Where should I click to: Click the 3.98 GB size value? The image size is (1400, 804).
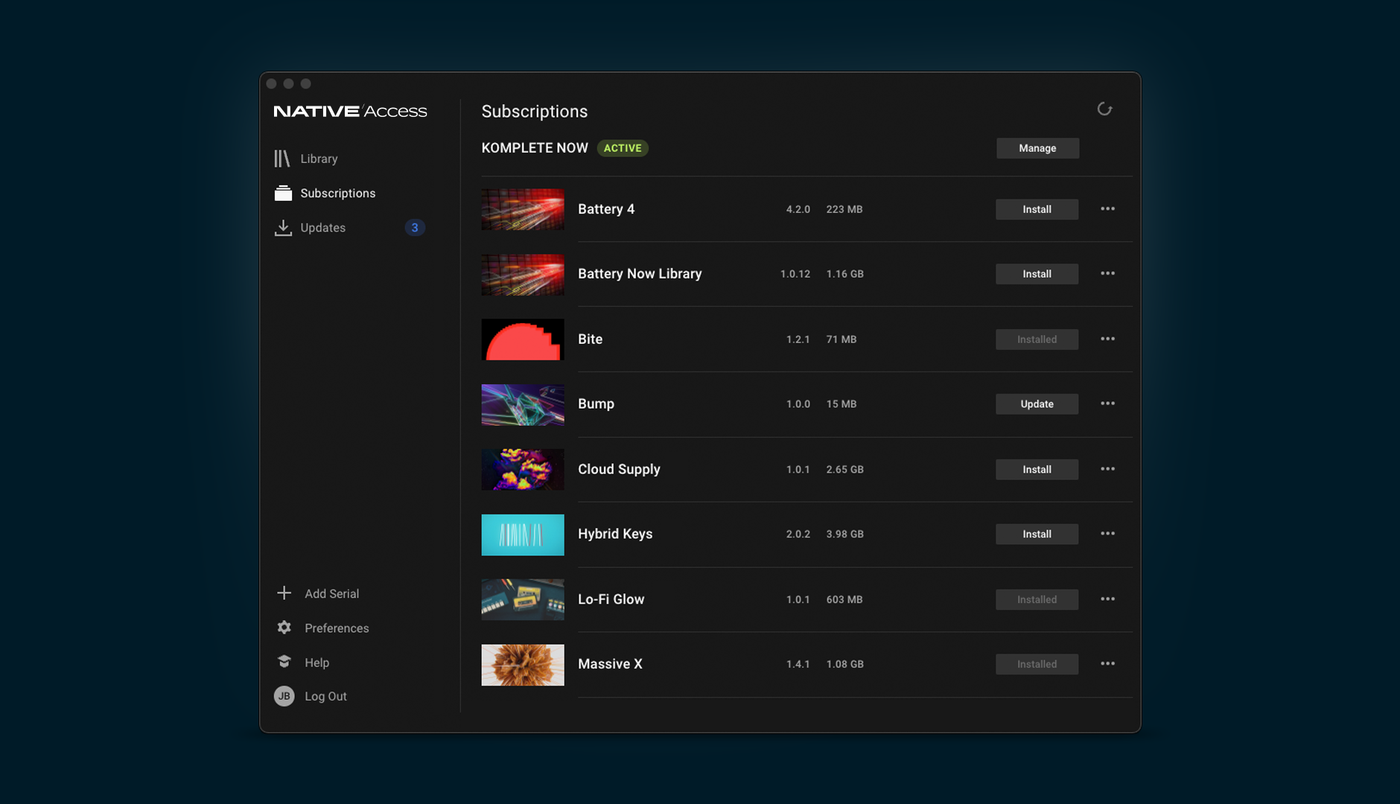pyautogui.click(x=845, y=534)
